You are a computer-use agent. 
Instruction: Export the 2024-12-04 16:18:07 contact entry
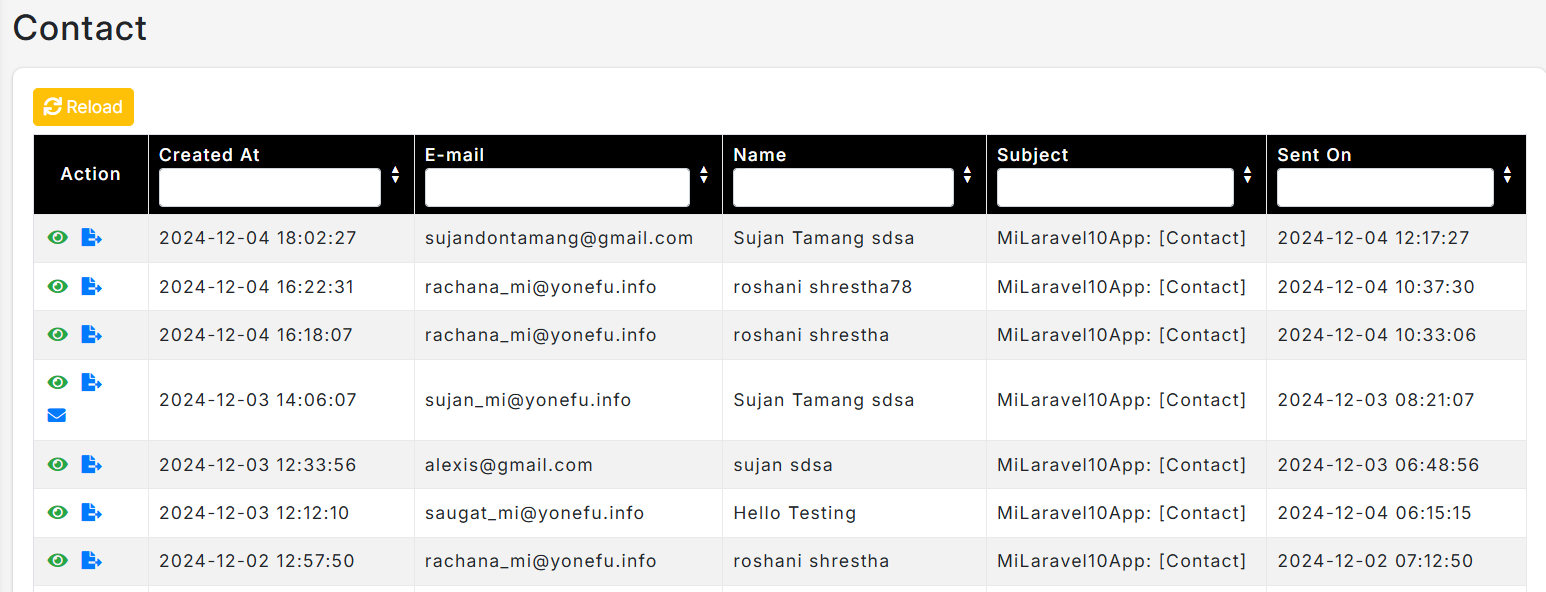tap(91, 334)
